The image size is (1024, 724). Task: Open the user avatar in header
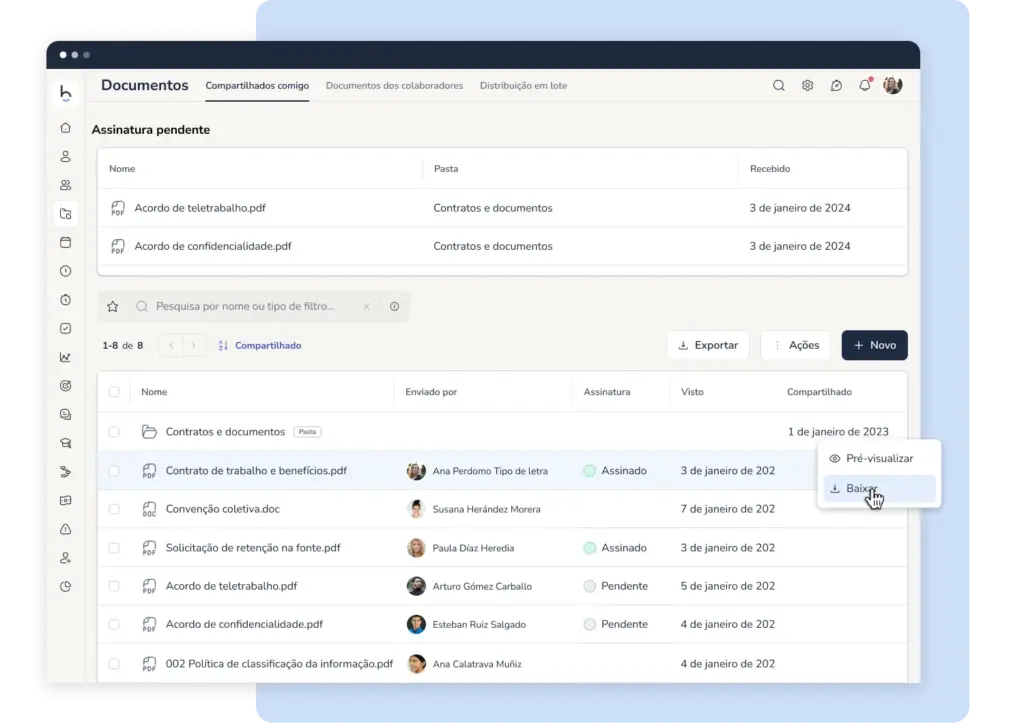click(x=893, y=85)
